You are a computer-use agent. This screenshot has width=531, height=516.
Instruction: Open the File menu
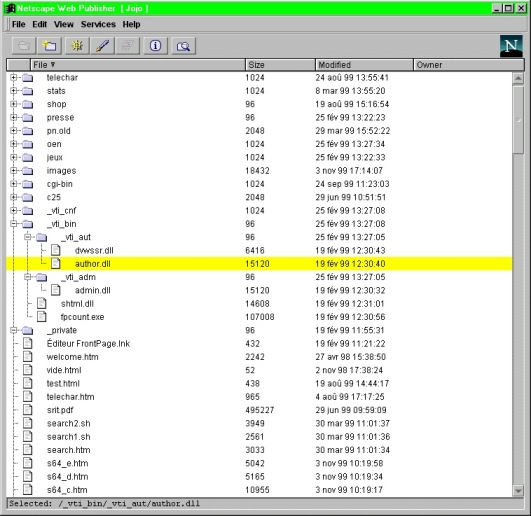[x=19, y=24]
